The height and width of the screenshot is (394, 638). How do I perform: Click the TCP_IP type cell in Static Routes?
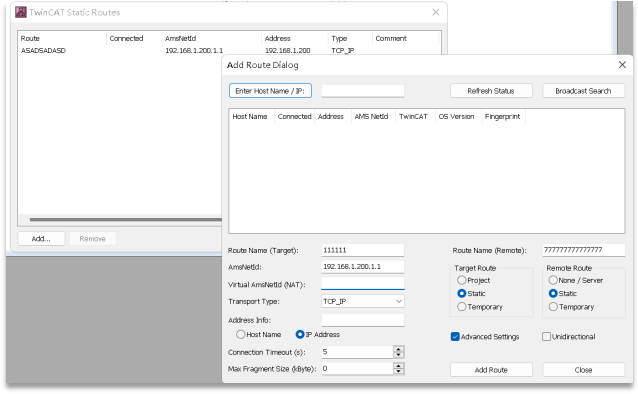(x=343, y=50)
